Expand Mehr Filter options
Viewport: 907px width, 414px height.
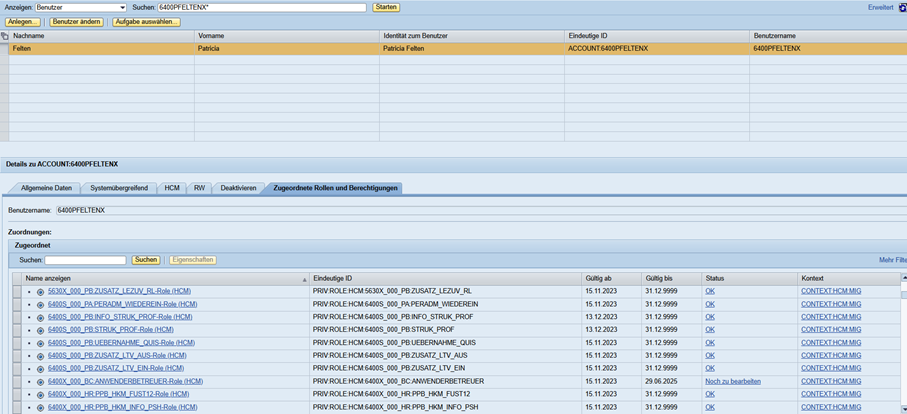click(x=892, y=260)
